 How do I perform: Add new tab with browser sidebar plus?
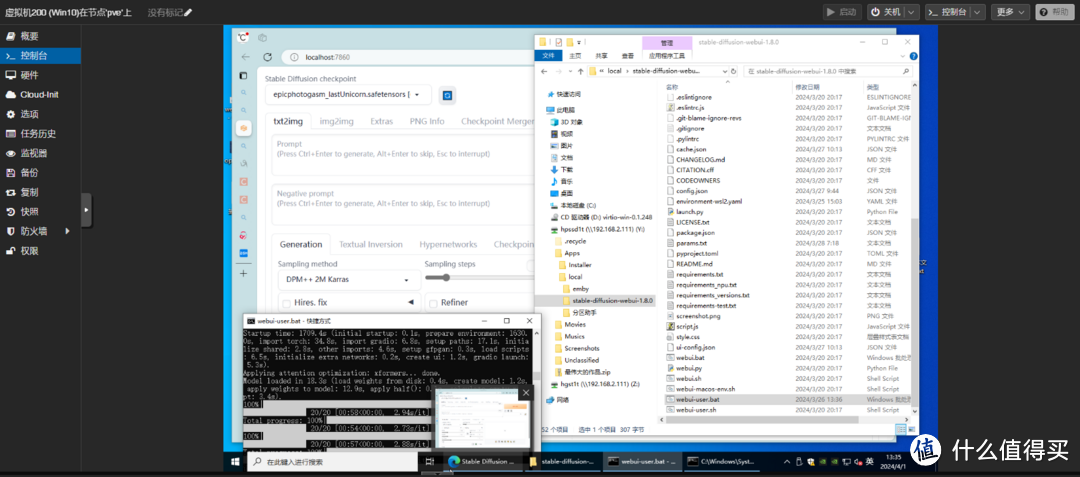pyautogui.click(x=243, y=273)
